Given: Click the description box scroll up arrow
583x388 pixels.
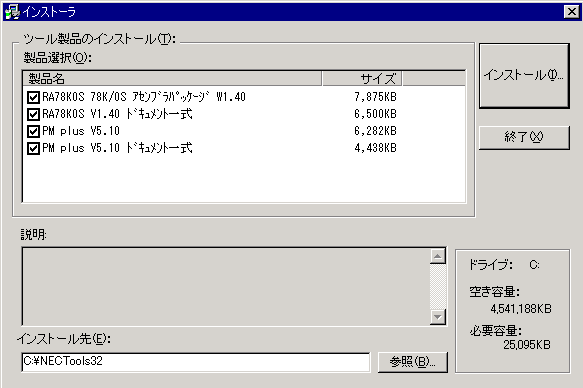Looking at the screenshot, I should tap(438, 256).
